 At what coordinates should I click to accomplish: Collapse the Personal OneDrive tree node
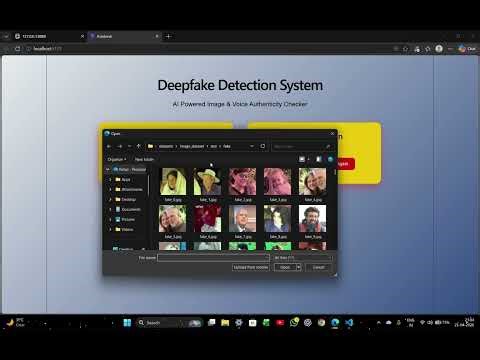coord(107,169)
